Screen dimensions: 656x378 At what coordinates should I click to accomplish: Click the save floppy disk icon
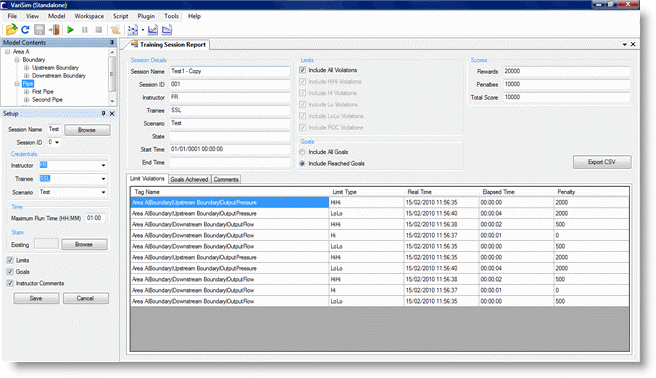click(39, 30)
